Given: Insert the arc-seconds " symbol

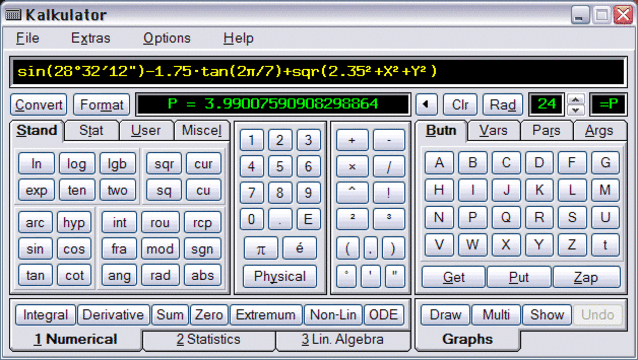Looking at the screenshot, I should (395, 276).
